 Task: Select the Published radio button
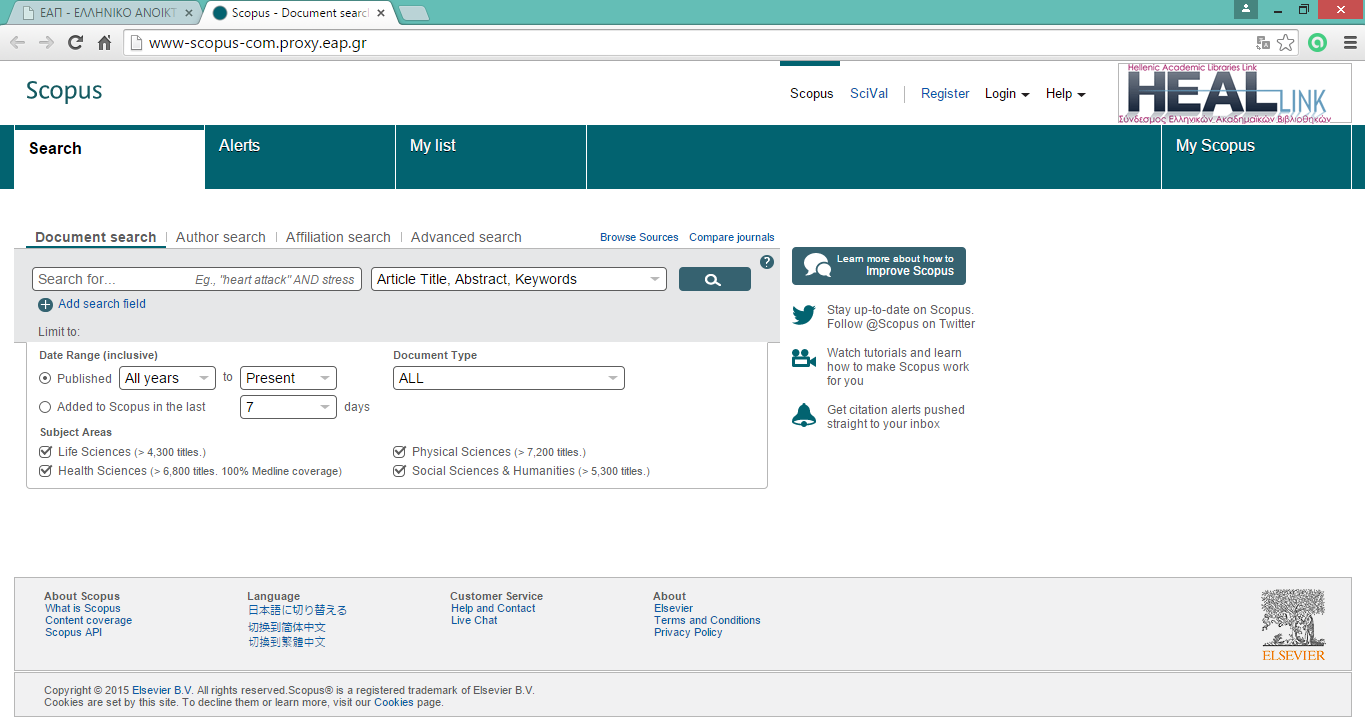tap(45, 379)
